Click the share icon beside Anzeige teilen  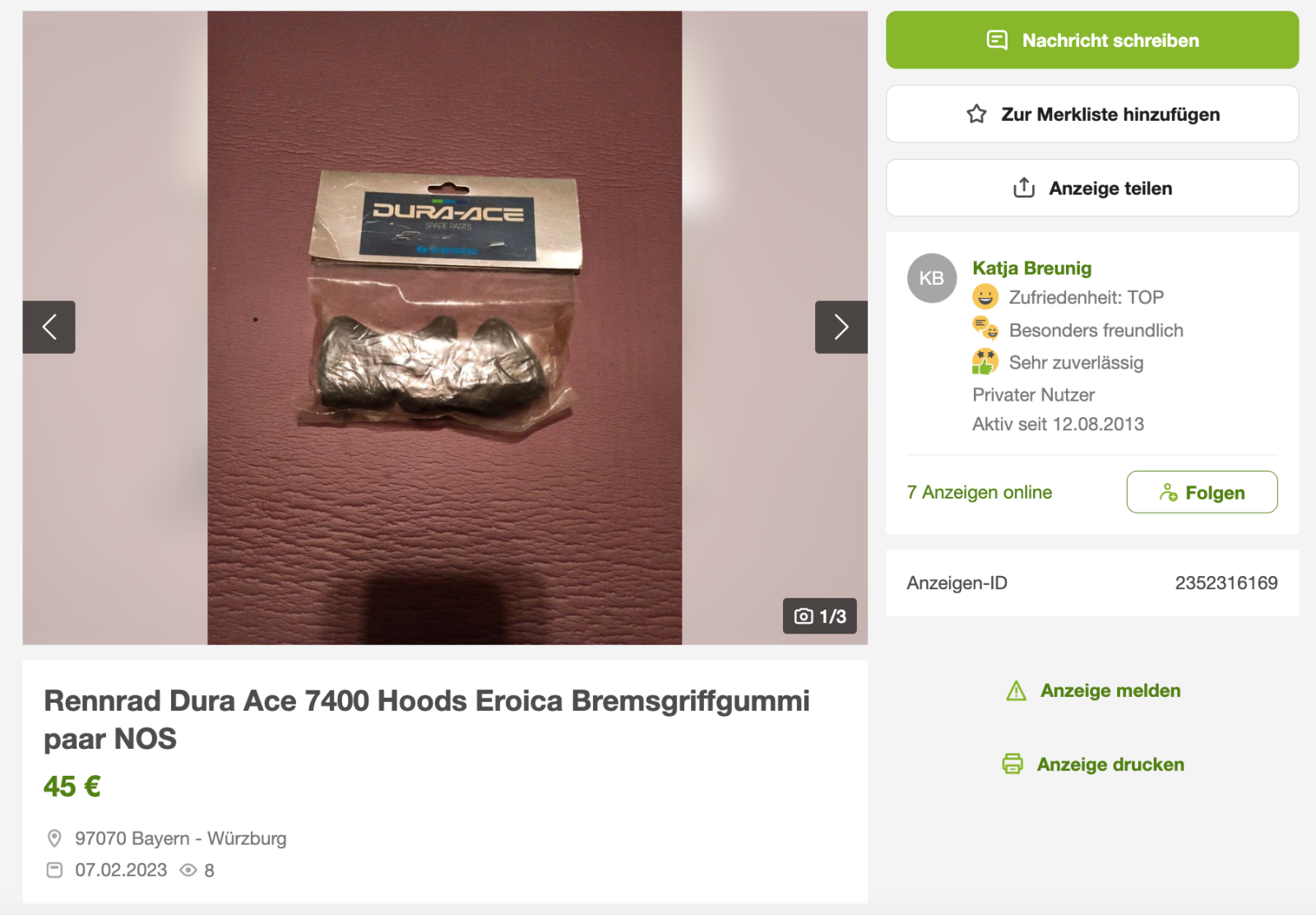[1024, 188]
